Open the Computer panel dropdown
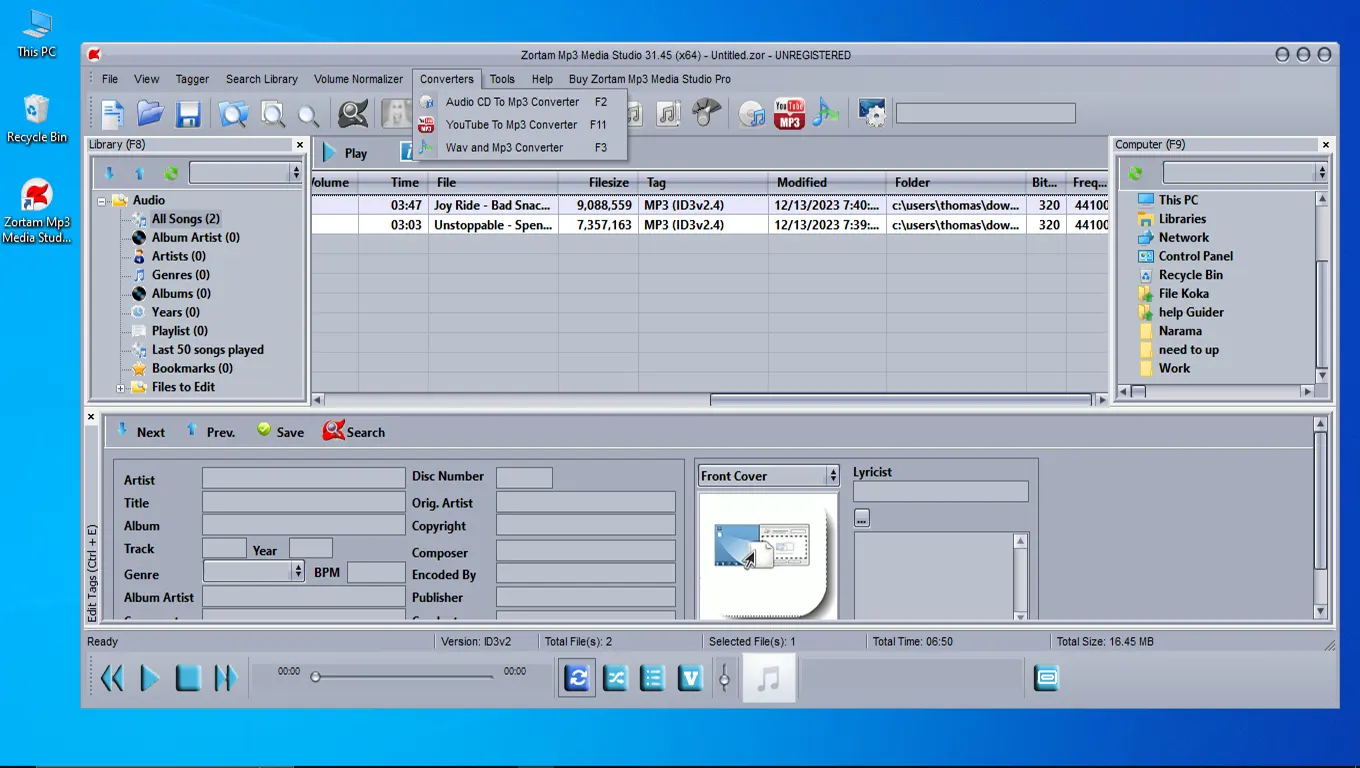Image resolution: width=1360 pixels, height=768 pixels. coord(1322,173)
